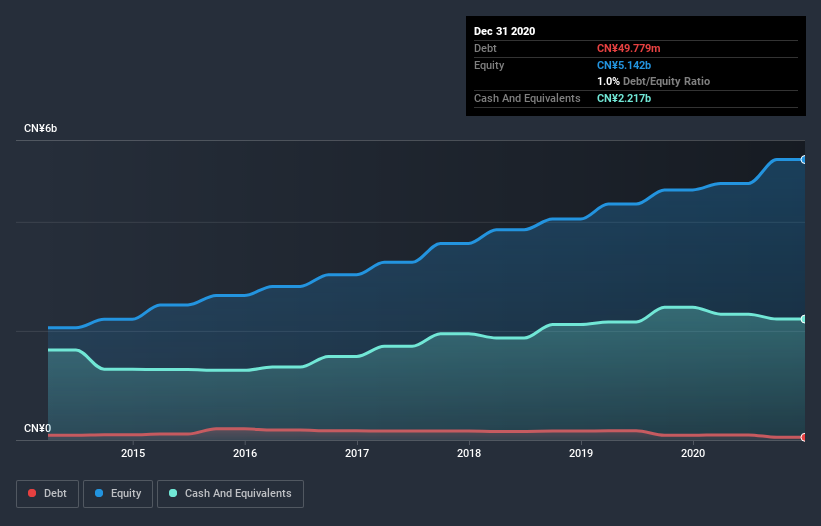The width and height of the screenshot is (821, 526).
Task: Click the 2019 x-axis label
Action: click(x=581, y=453)
